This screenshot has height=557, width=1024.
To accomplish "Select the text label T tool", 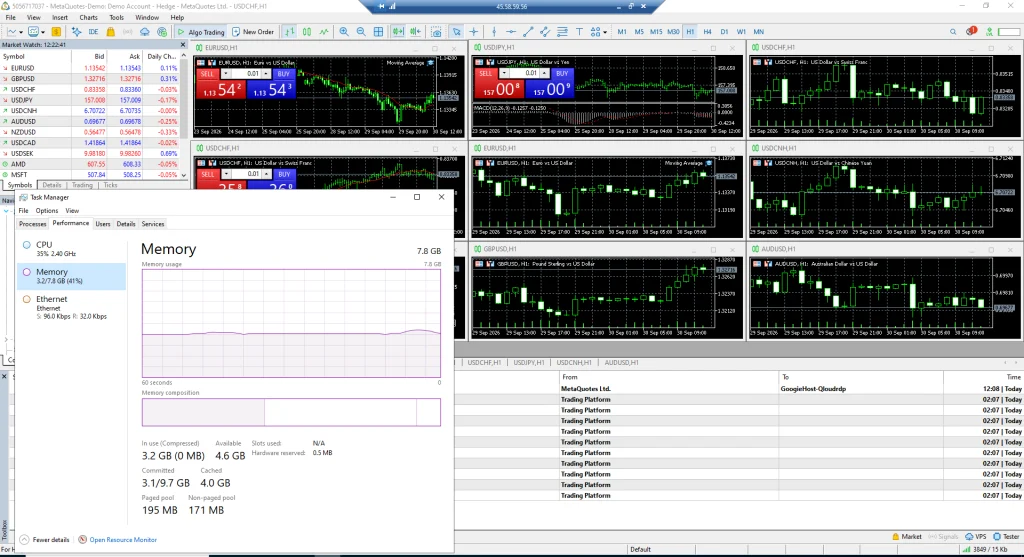I will click(579, 31).
